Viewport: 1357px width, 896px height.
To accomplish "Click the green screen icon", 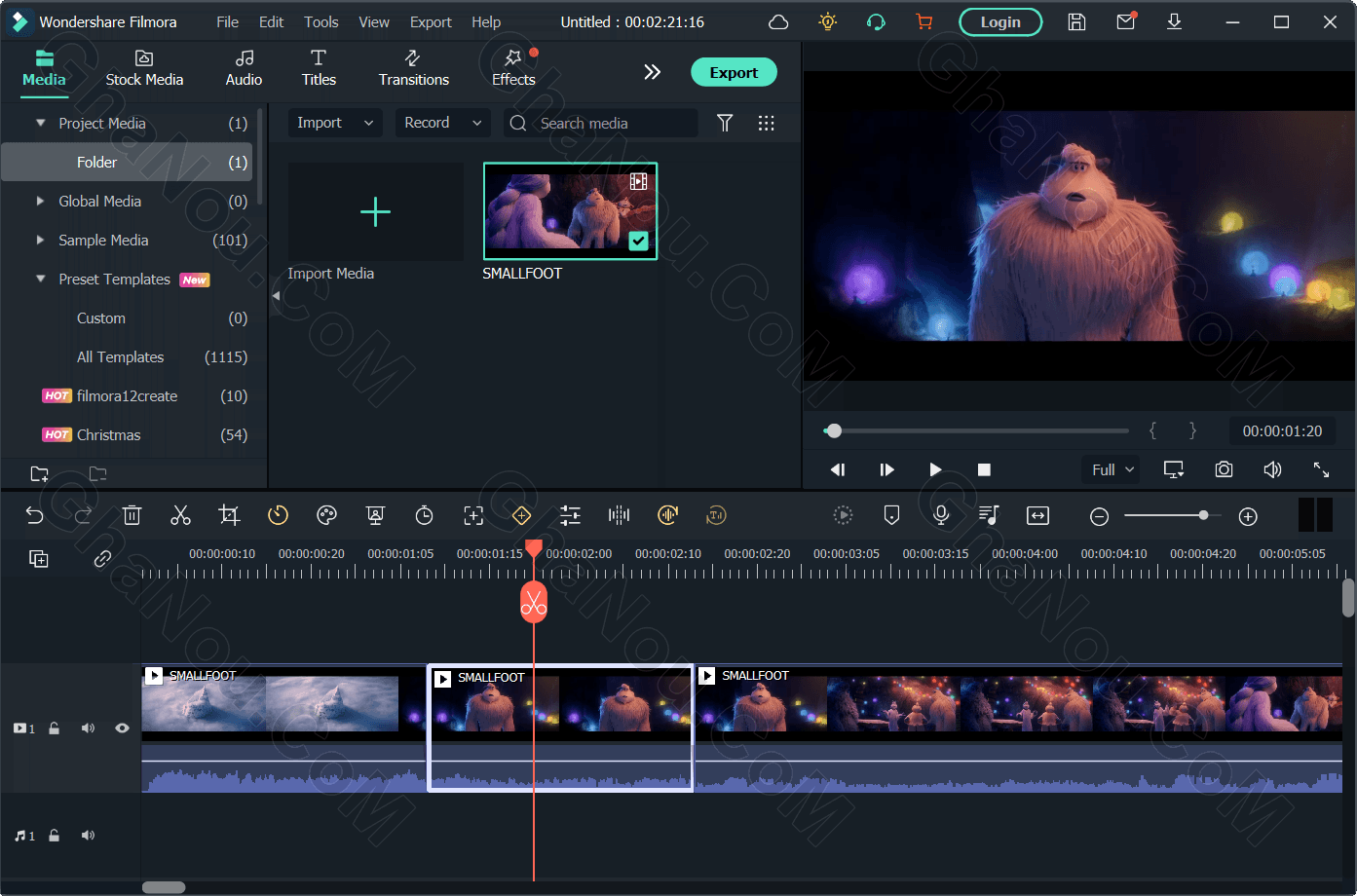I will tap(375, 515).
